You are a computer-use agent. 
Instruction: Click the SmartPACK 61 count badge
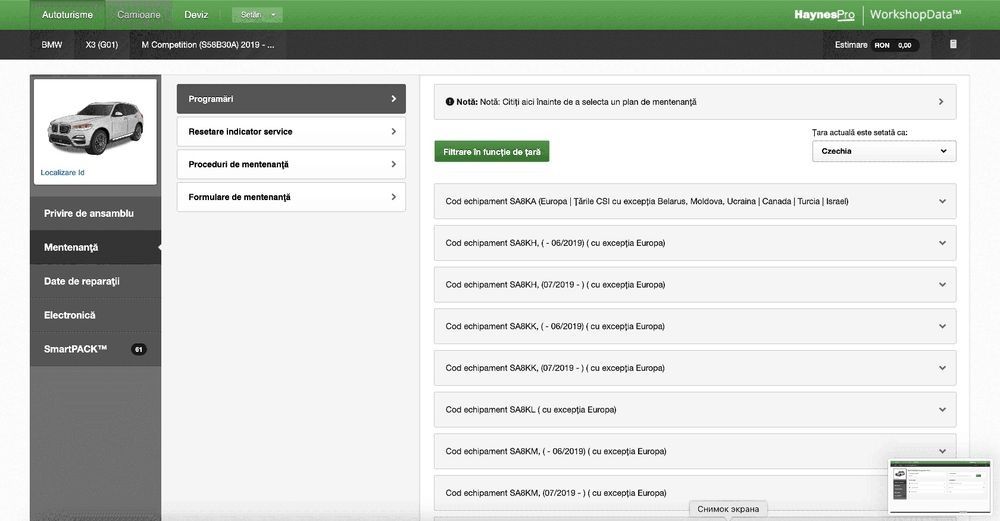[138, 349]
